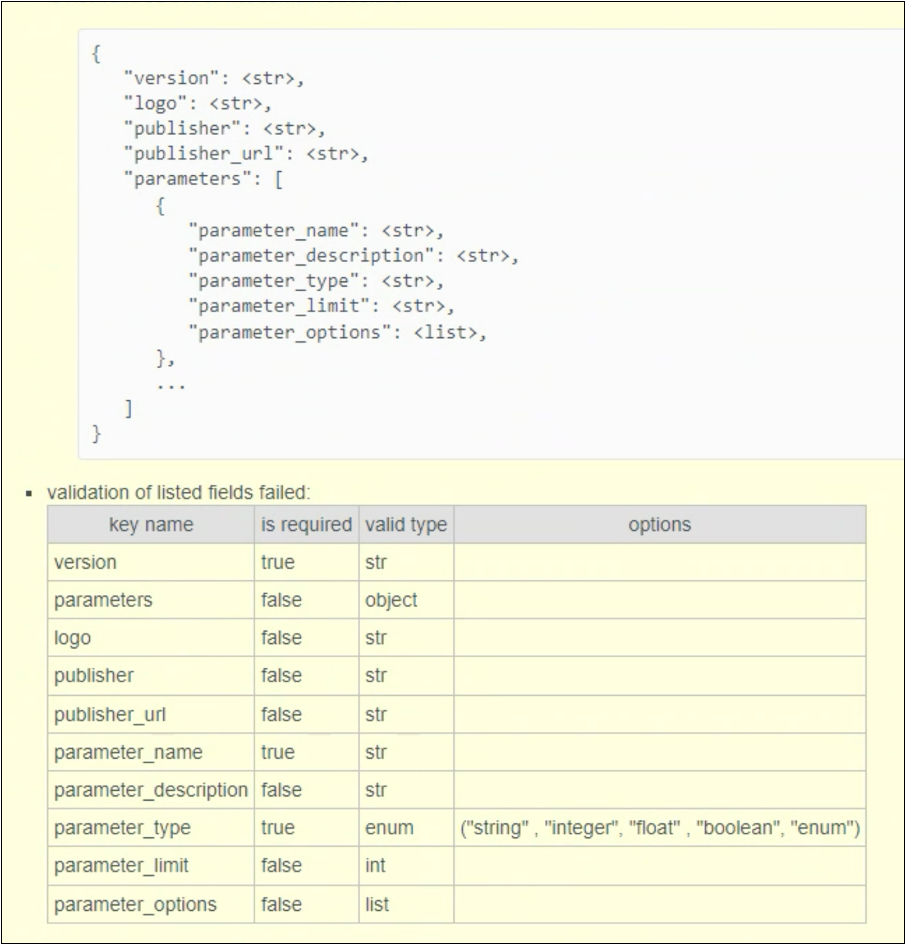This screenshot has height=944, width=906.
Task: Click the "validation of listed fields failed:" text
Action: point(179,492)
